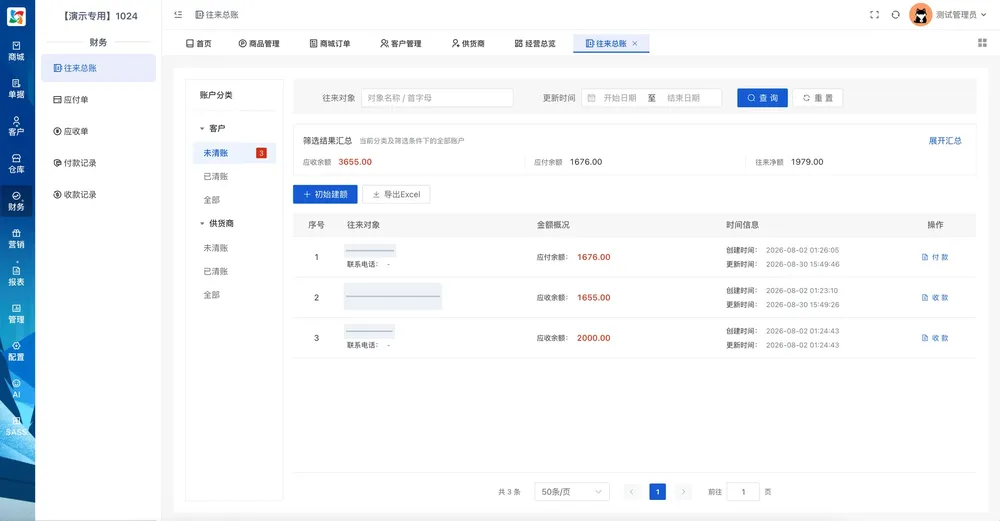Image resolution: width=1000 pixels, height=521 pixels.
Task: Open the SASS sidebar module
Action: [17, 426]
